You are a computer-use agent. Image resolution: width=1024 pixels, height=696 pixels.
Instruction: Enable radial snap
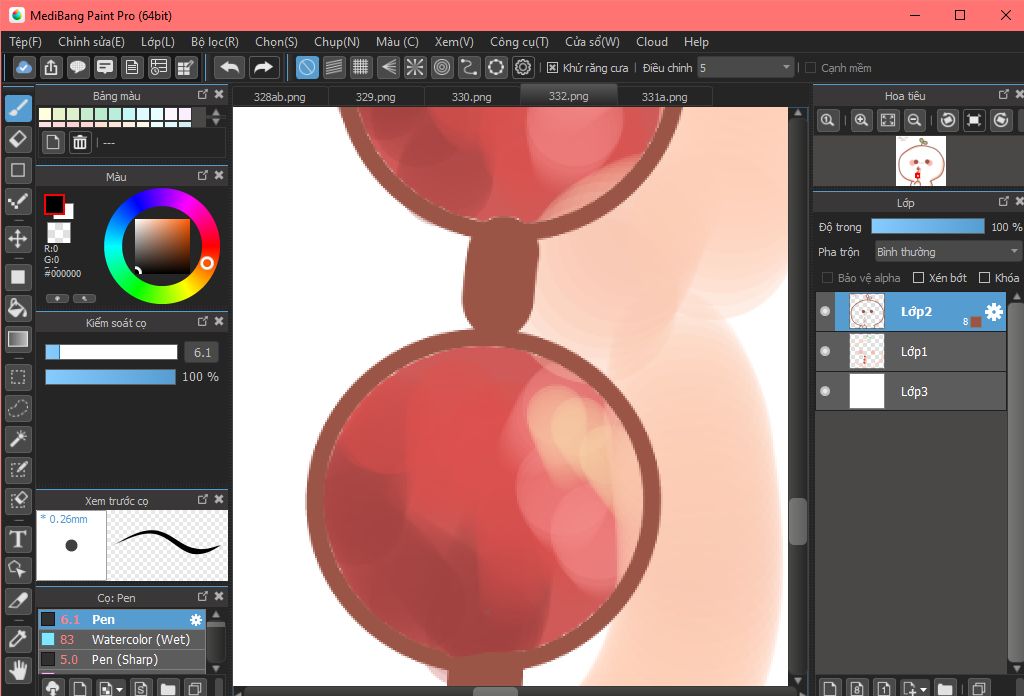(415, 67)
